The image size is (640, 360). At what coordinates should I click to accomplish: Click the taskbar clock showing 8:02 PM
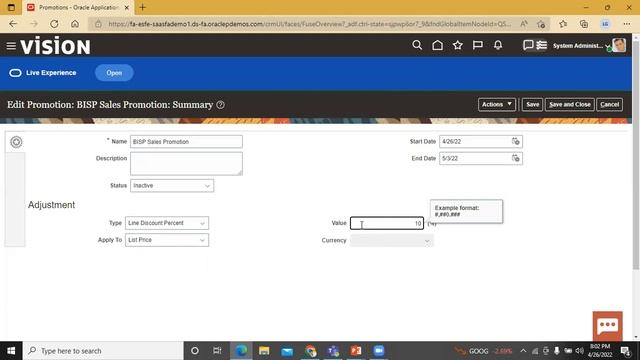[x=600, y=351]
